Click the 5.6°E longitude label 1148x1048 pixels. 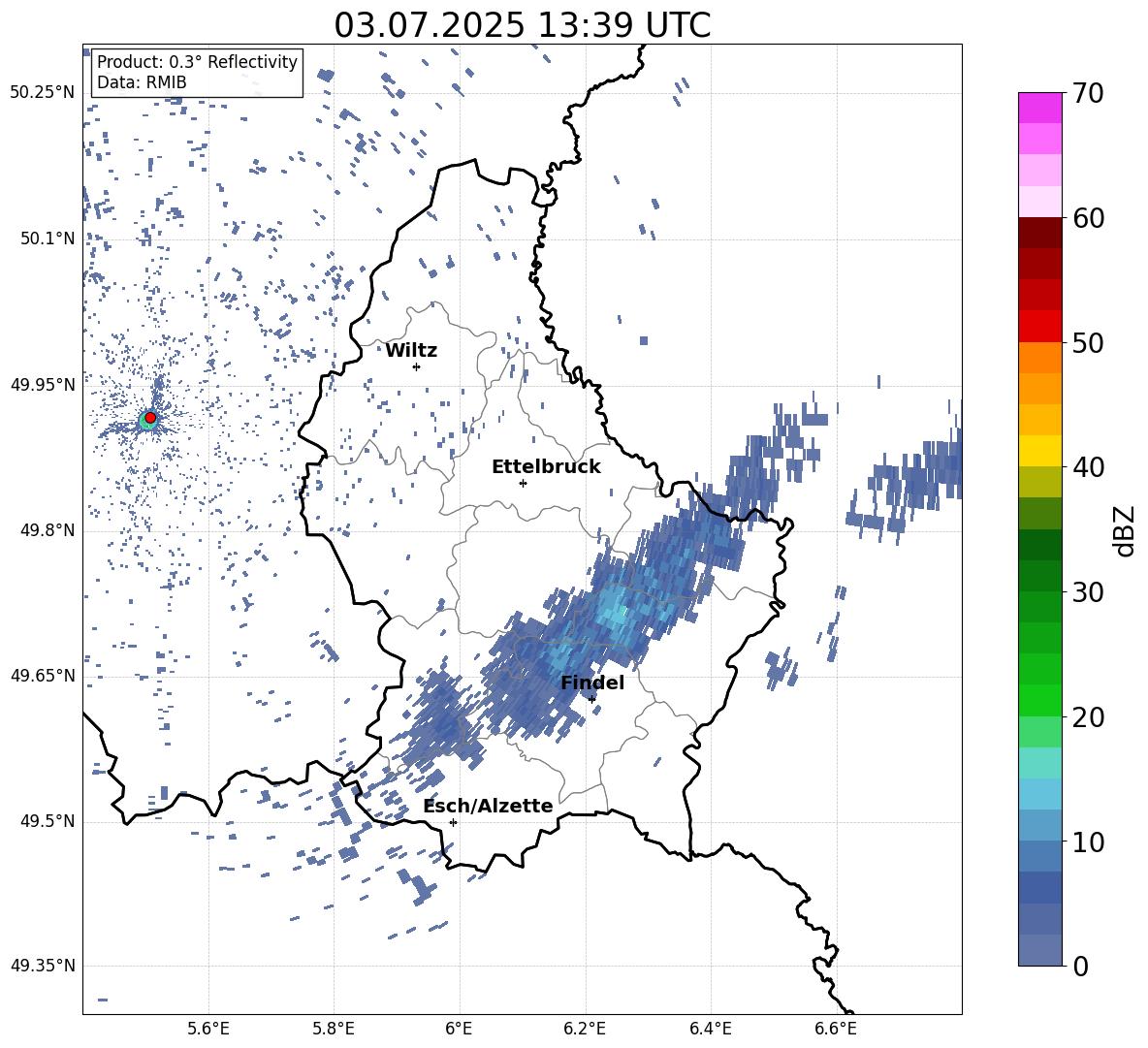point(208,1029)
